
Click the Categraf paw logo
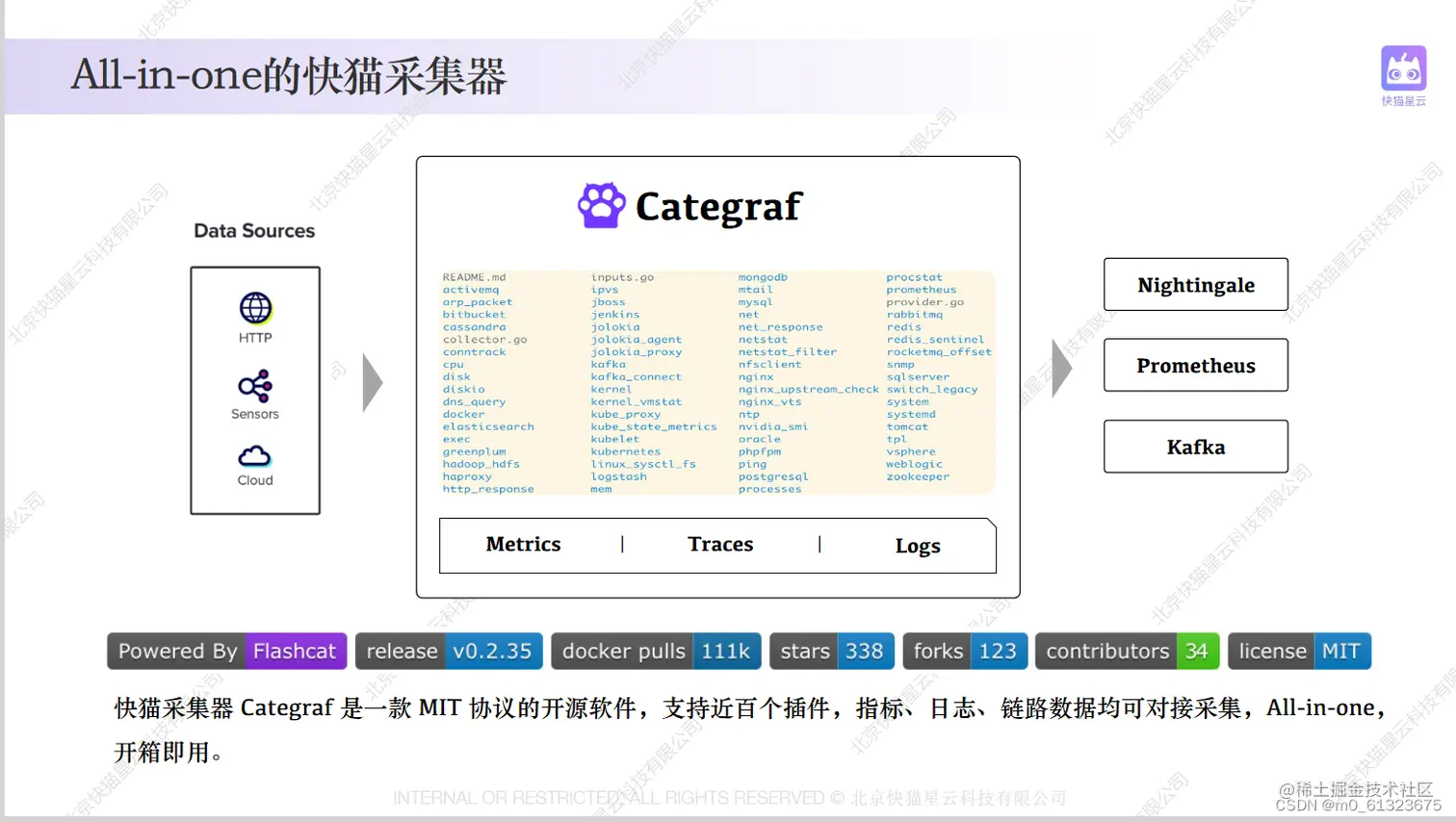coord(602,205)
